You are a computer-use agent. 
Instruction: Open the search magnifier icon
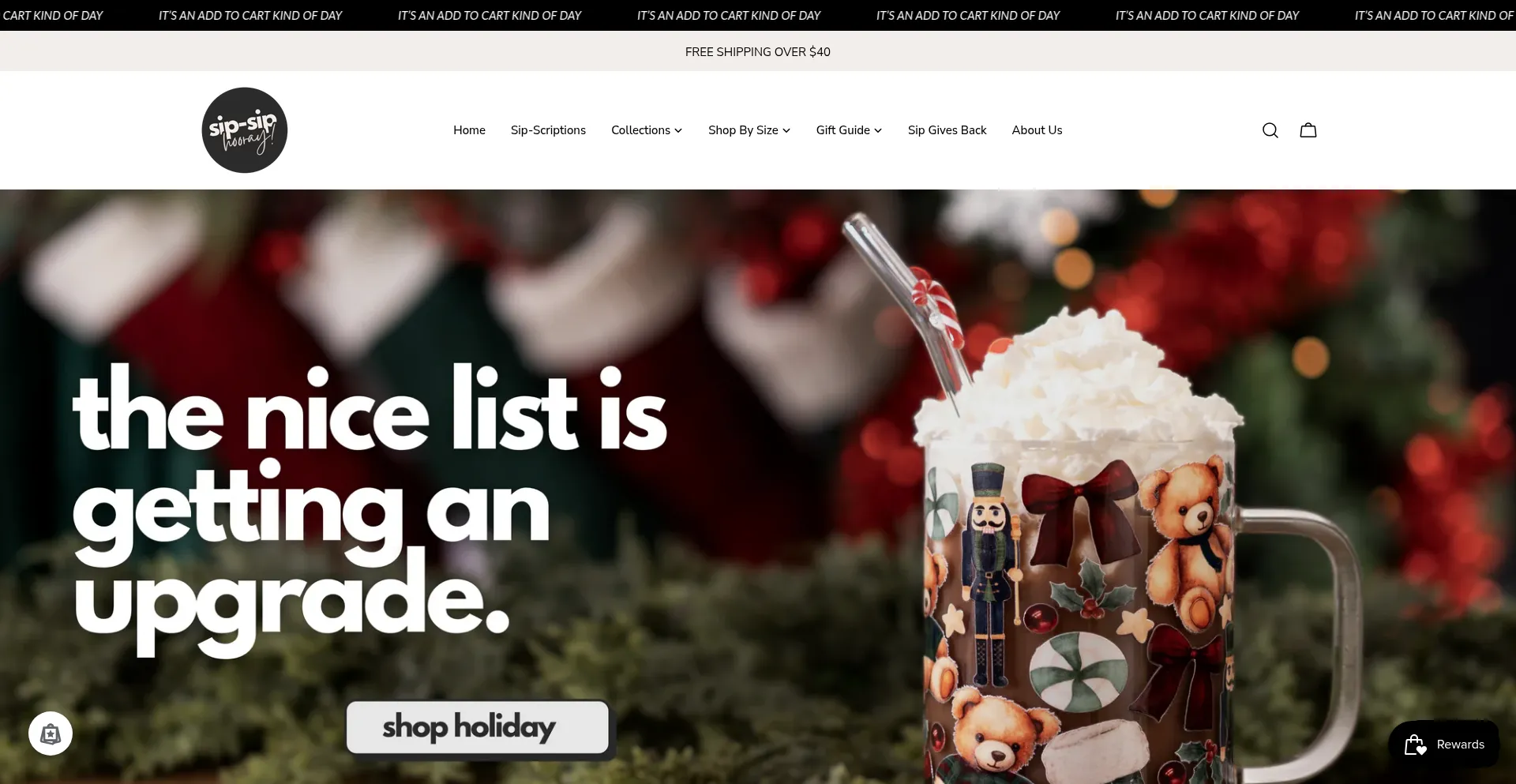coord(1270,130)
